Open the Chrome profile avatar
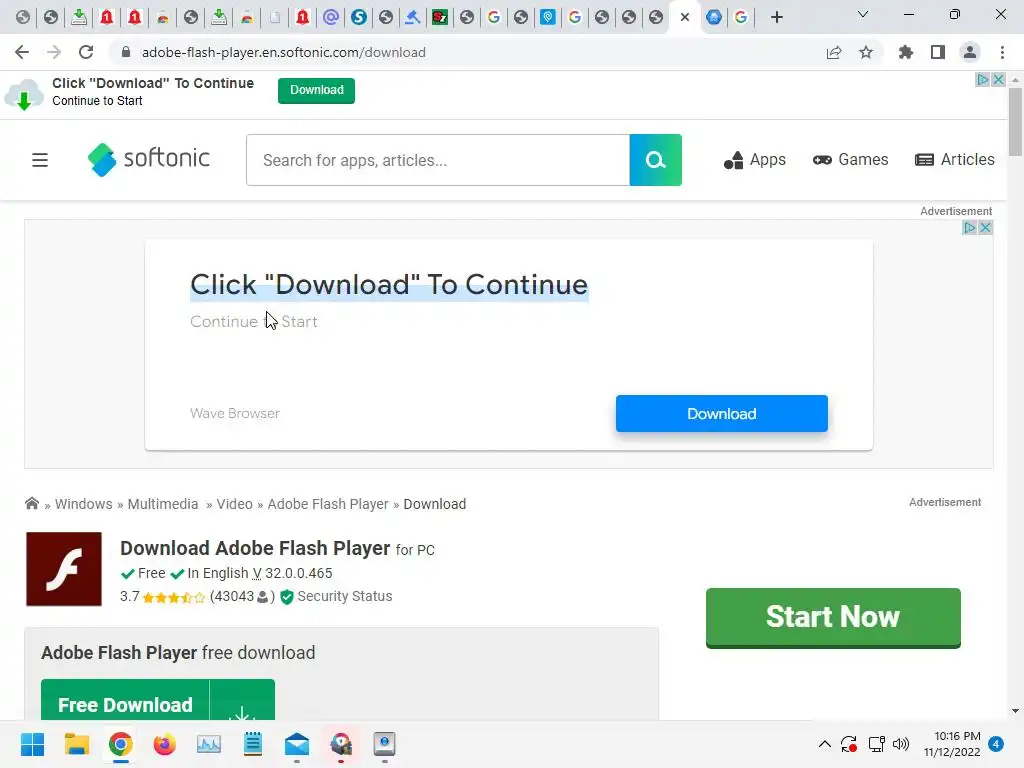This screenshot has width=1024, height=768. [x=970, y=52]
